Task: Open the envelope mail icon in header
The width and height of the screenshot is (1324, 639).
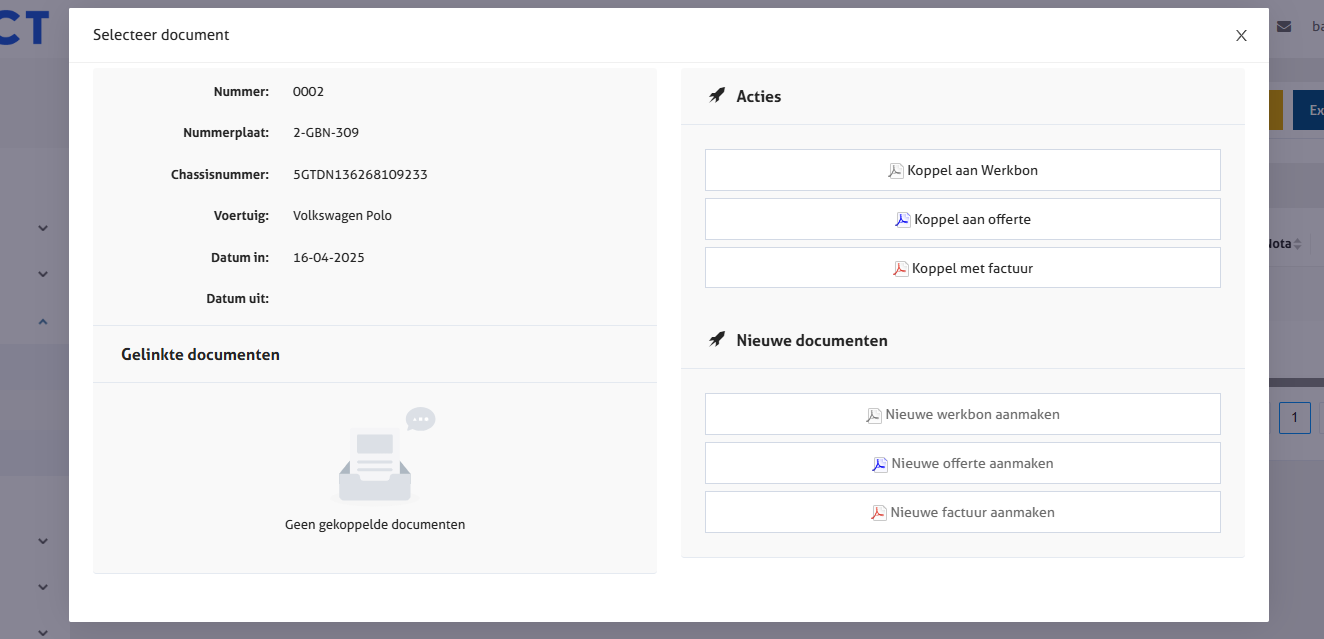Action: coord(1284,27)
